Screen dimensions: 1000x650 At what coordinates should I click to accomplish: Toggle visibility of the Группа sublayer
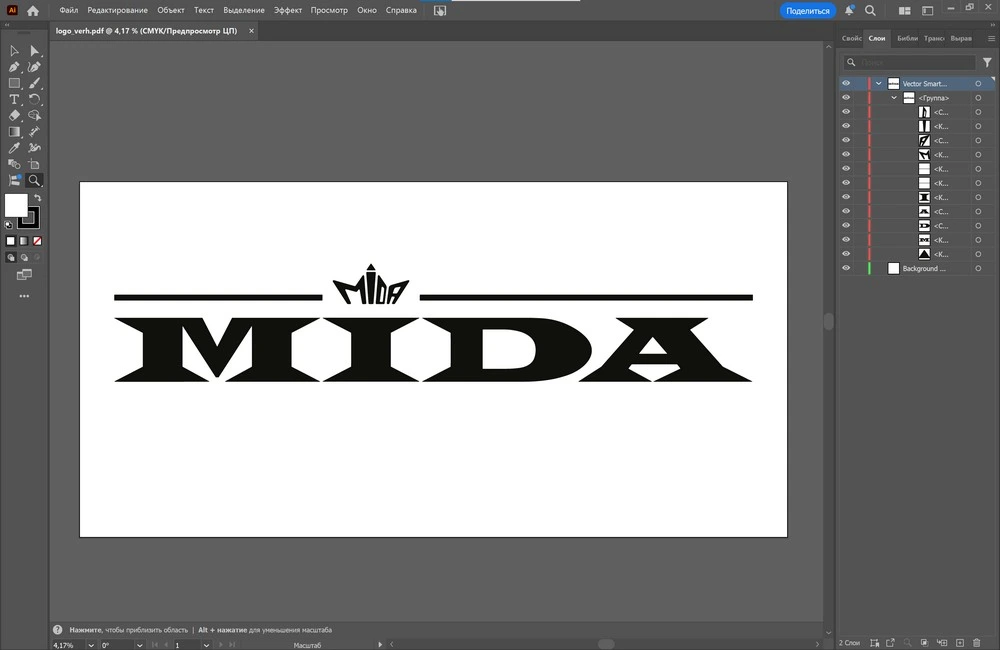(x=846, y=98)
